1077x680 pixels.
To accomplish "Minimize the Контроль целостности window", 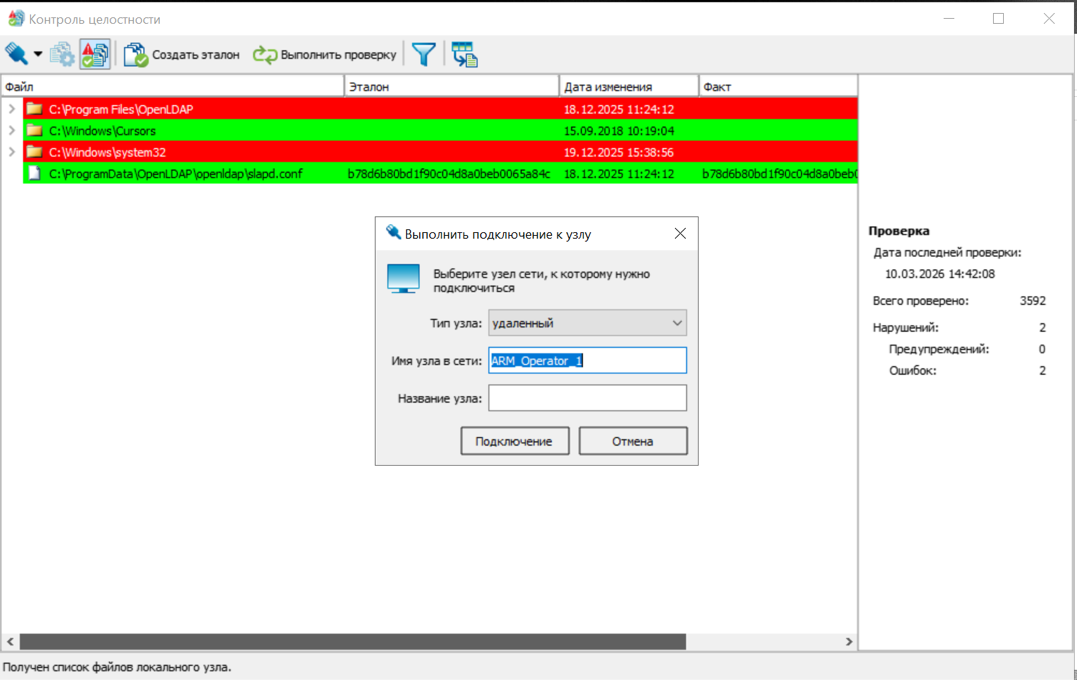I will pyautogui.click(x=949, y=19).
